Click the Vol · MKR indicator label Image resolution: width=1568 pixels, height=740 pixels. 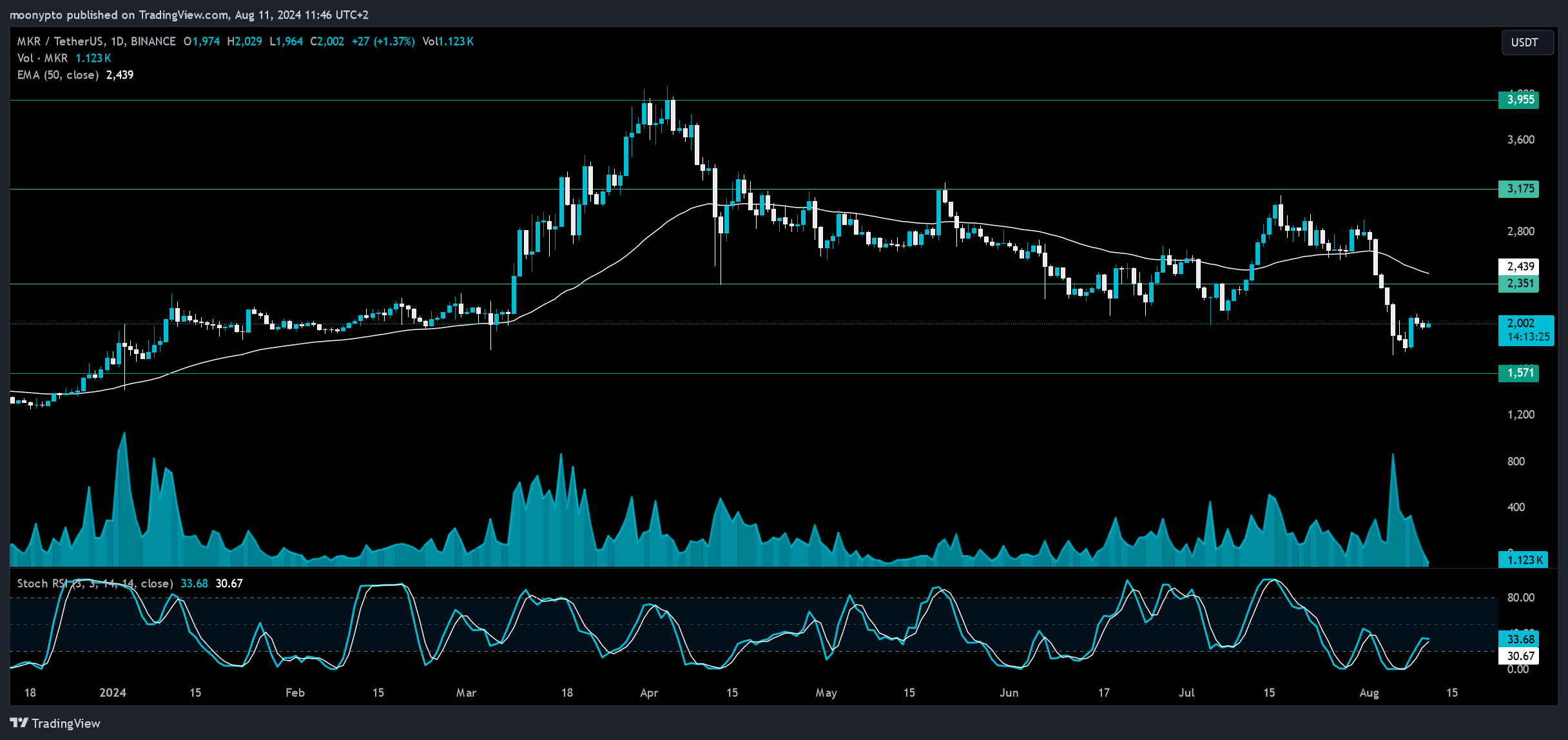[x=43, y=58]
